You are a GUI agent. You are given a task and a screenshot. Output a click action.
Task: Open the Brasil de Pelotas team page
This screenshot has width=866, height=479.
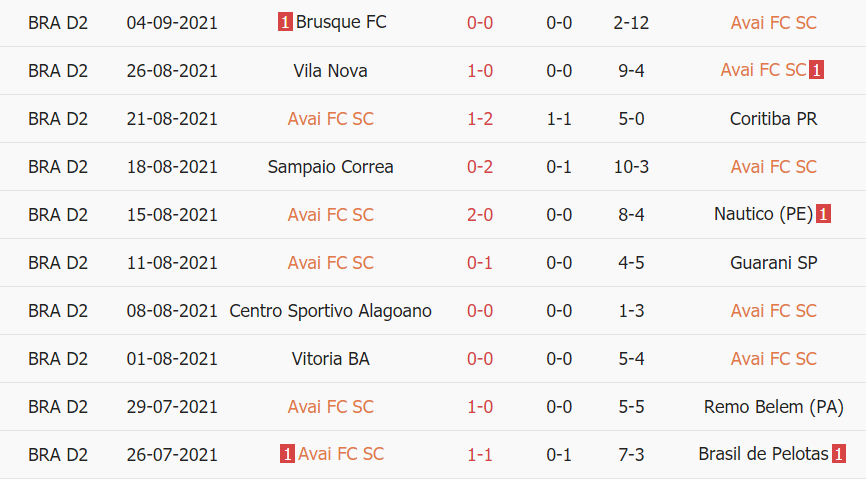(x=764, y=454)
